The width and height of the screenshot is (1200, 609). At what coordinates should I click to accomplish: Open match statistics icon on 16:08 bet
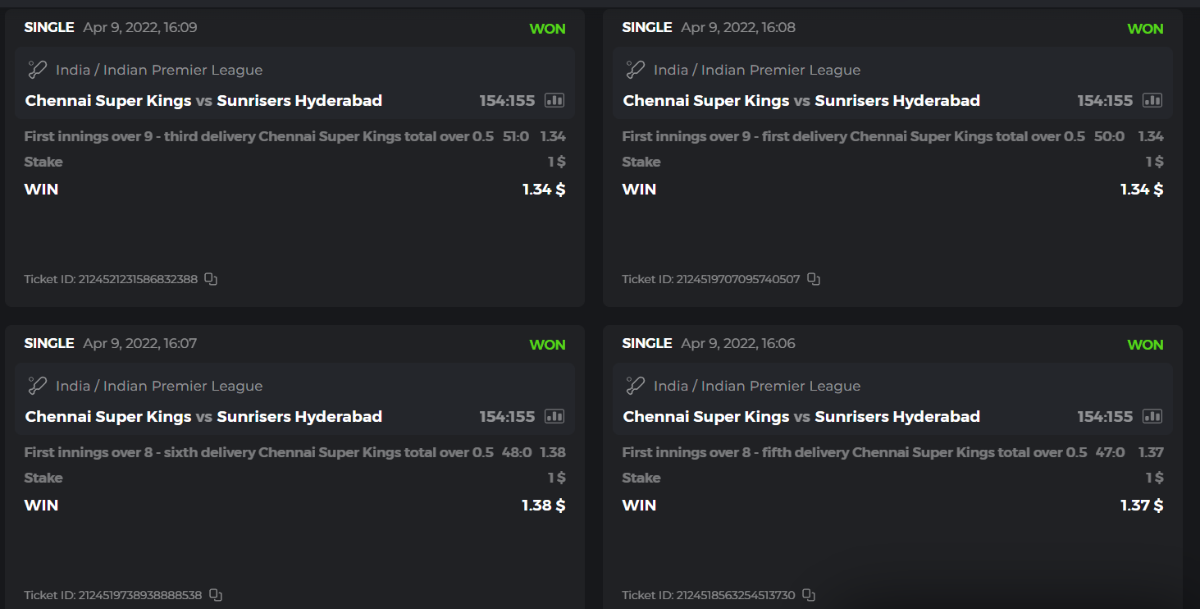(x=1152, y=100)
